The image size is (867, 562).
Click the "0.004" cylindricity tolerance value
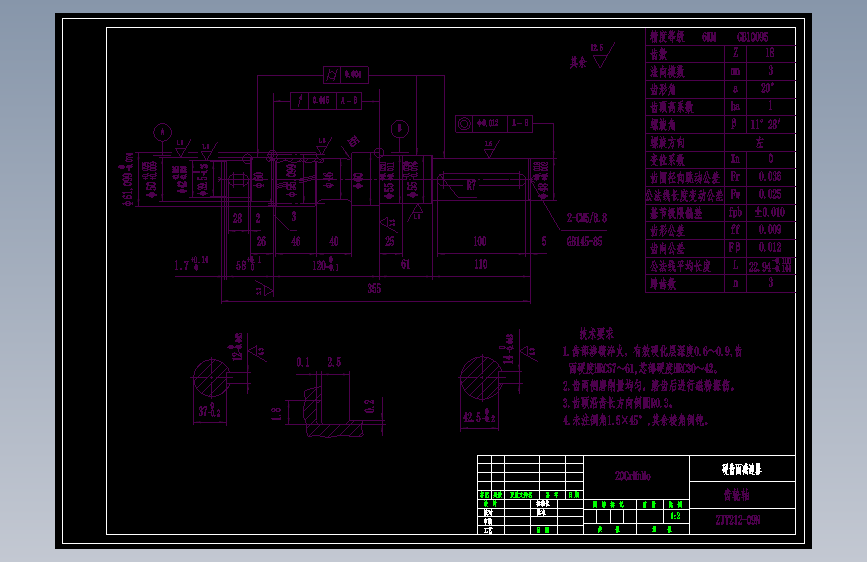[353, 74]
